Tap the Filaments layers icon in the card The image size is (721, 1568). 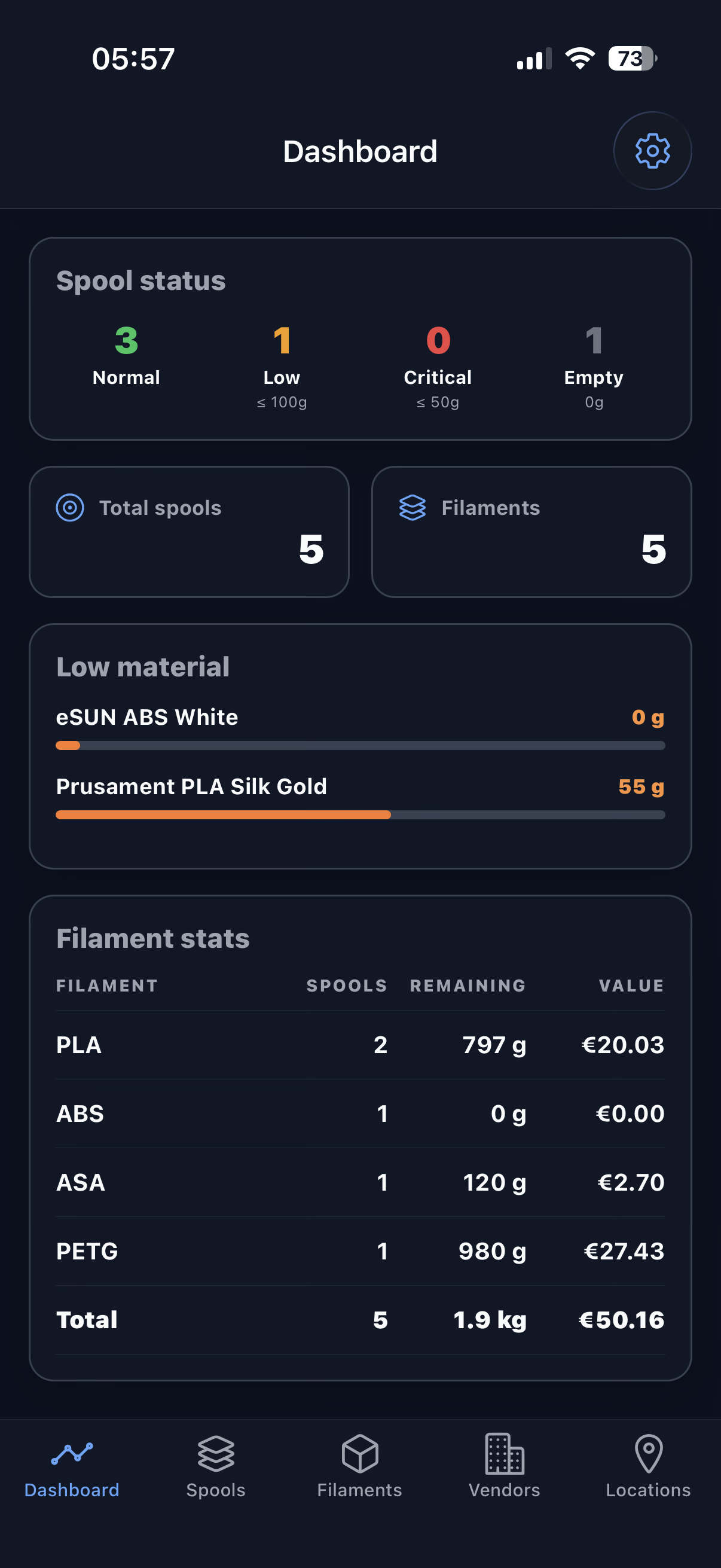(413, 507)
